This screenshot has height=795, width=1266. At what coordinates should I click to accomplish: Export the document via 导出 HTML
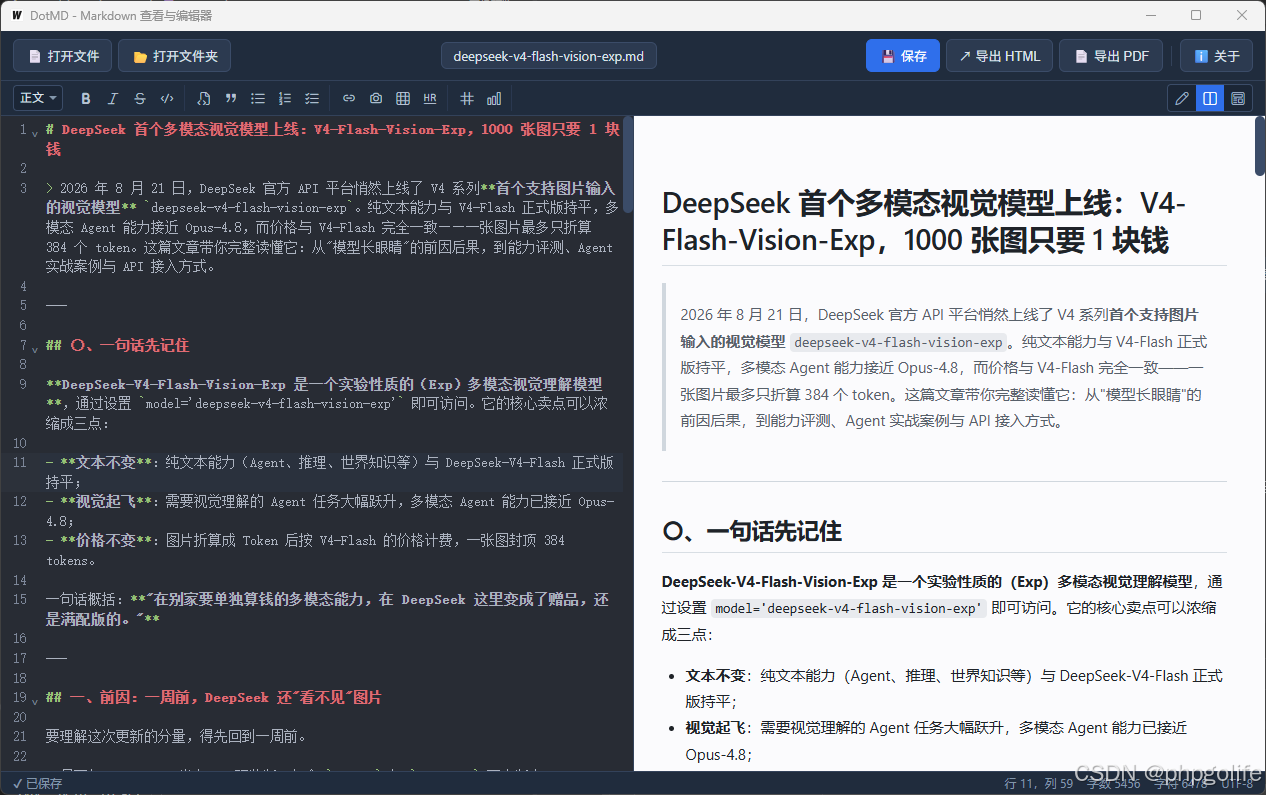[x=999, y=56]
